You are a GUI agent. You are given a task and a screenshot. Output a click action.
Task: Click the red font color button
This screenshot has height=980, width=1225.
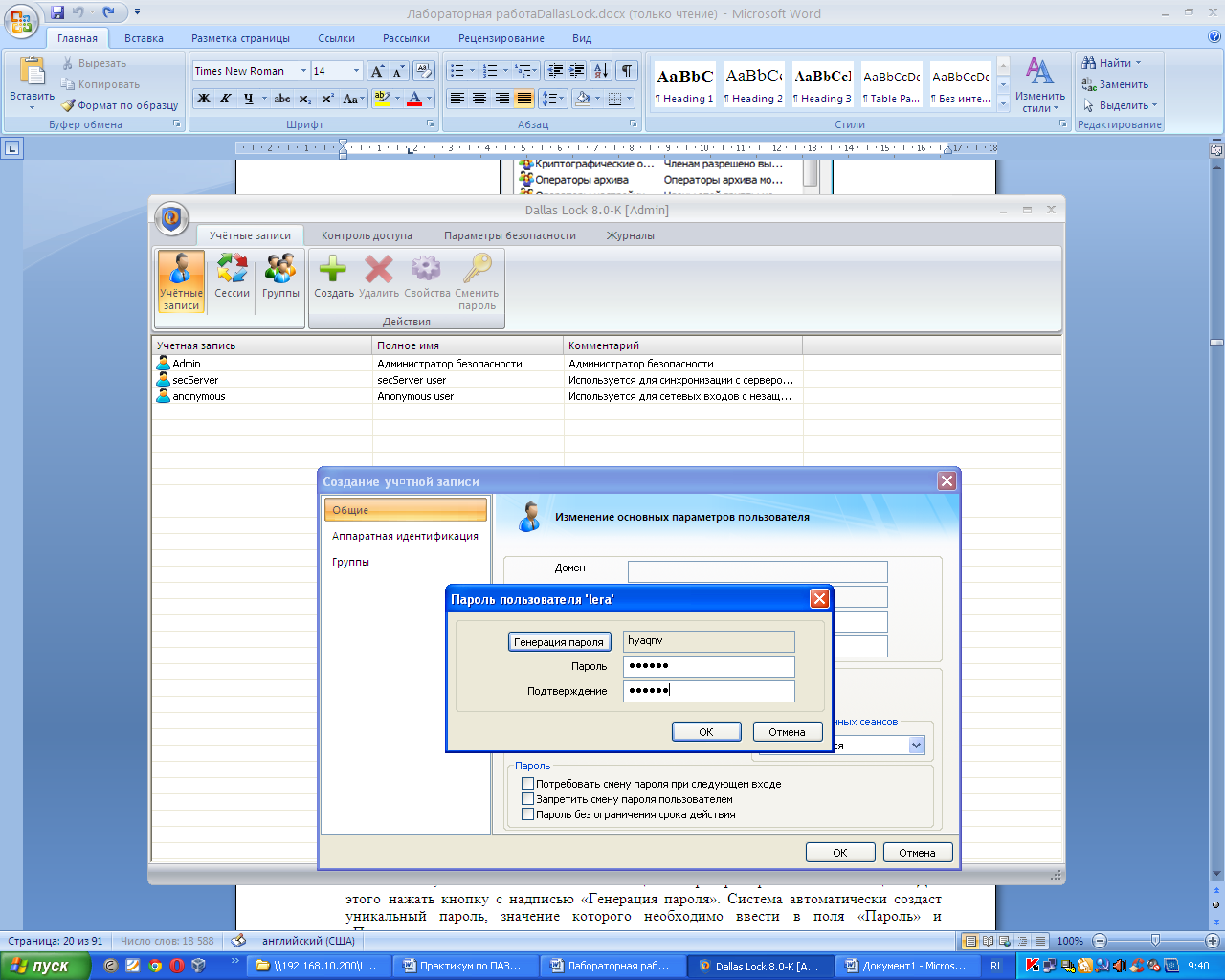(x=414, y=99)
